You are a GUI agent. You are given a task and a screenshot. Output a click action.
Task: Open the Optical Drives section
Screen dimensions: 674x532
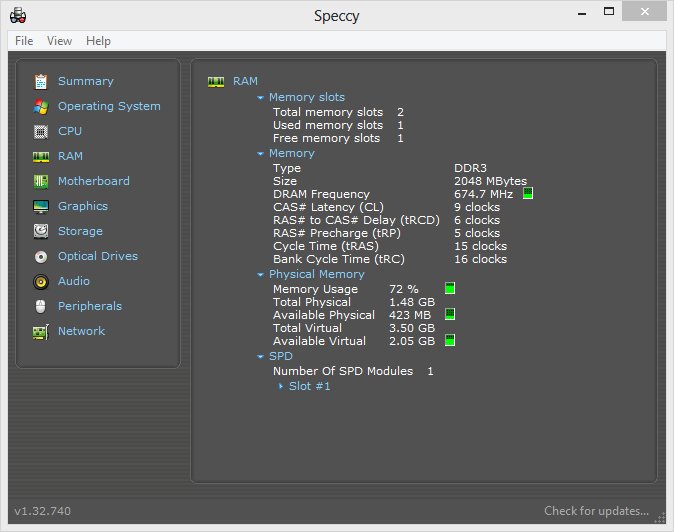(x=98, y=256)
